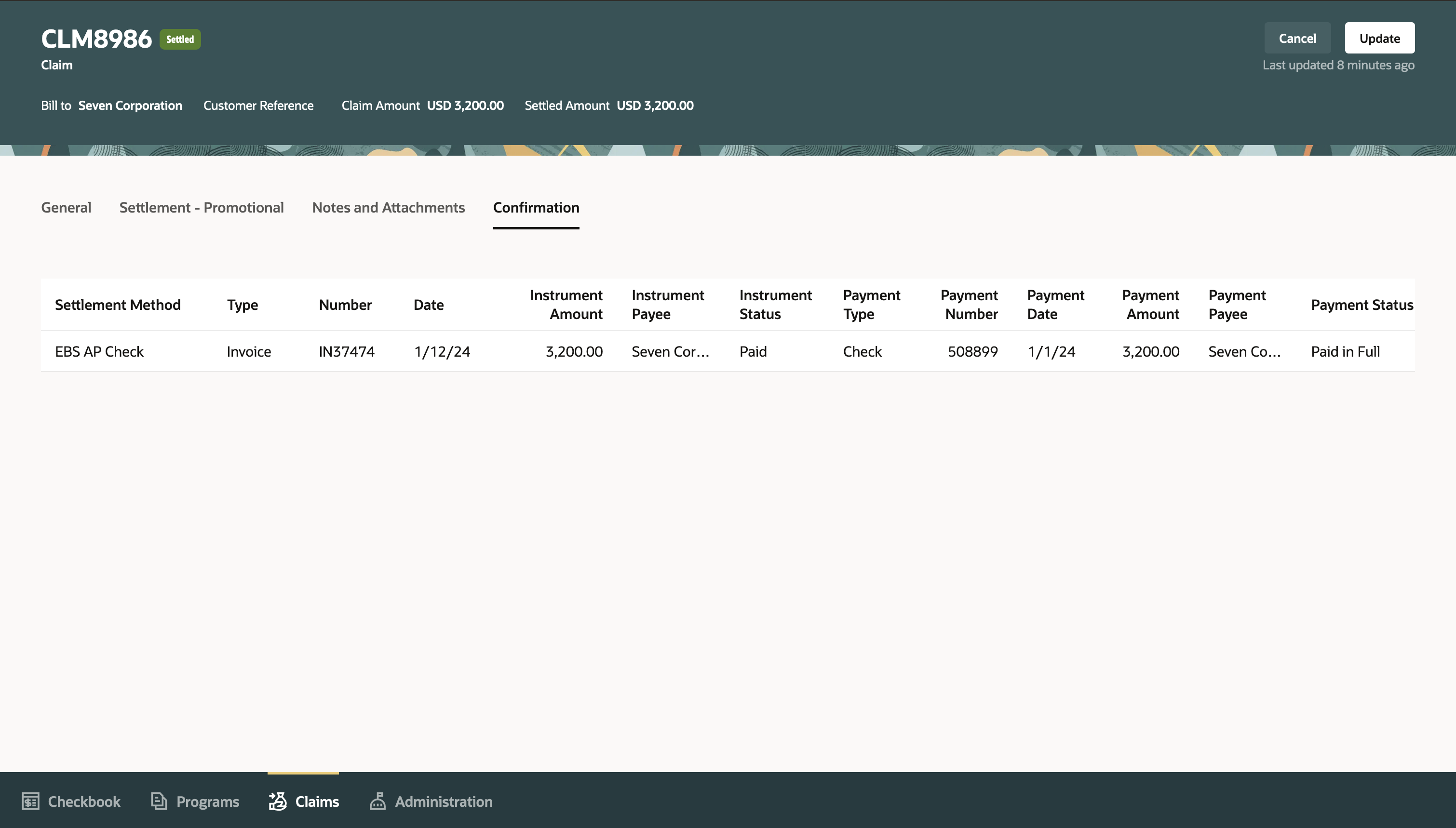Viewport: 1456px width, 828px height.
Task: Switch to the Notes and Attachments tab
Action: 389,208
